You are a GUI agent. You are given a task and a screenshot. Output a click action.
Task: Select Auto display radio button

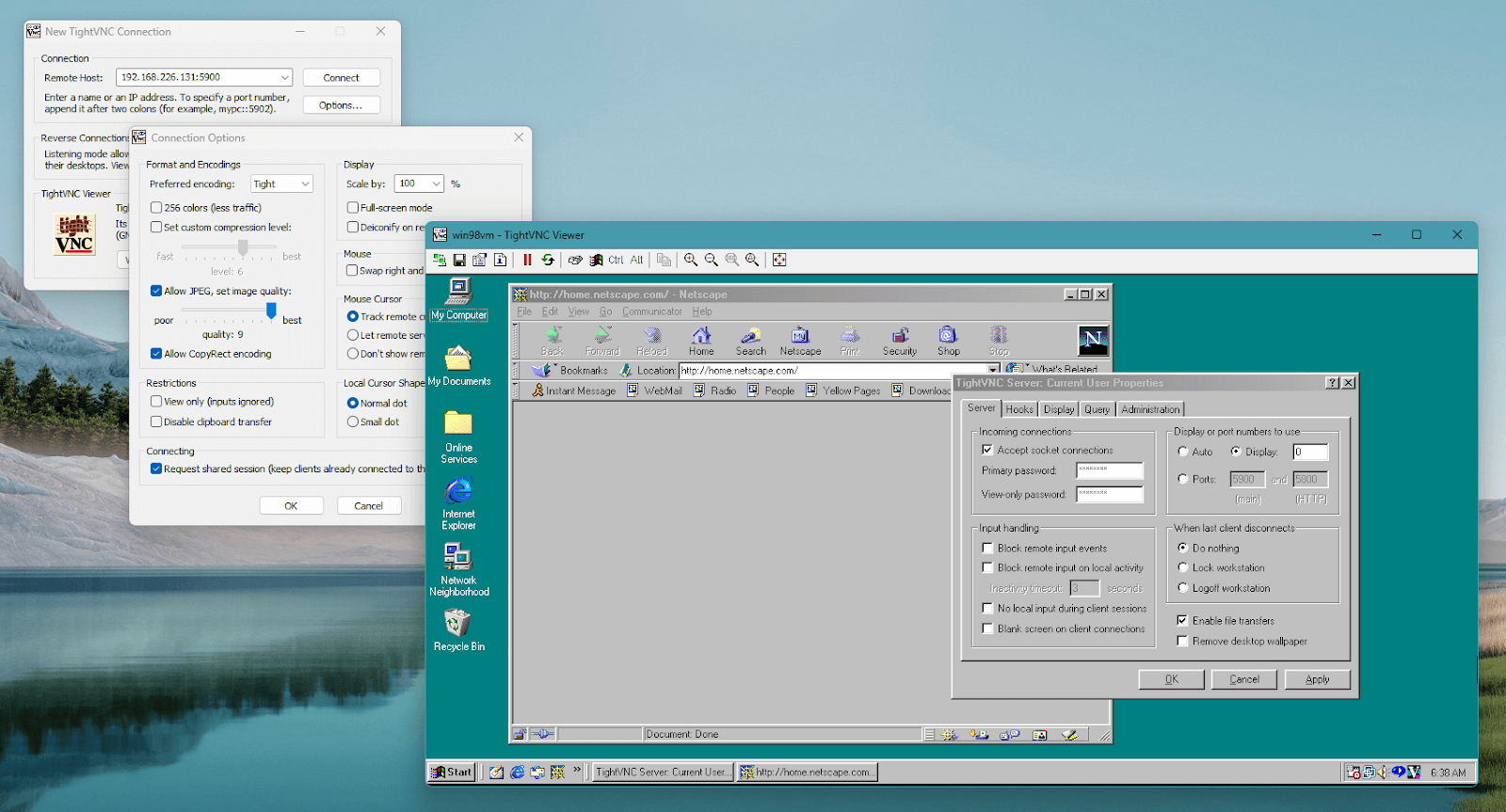tap(1183, 452)
